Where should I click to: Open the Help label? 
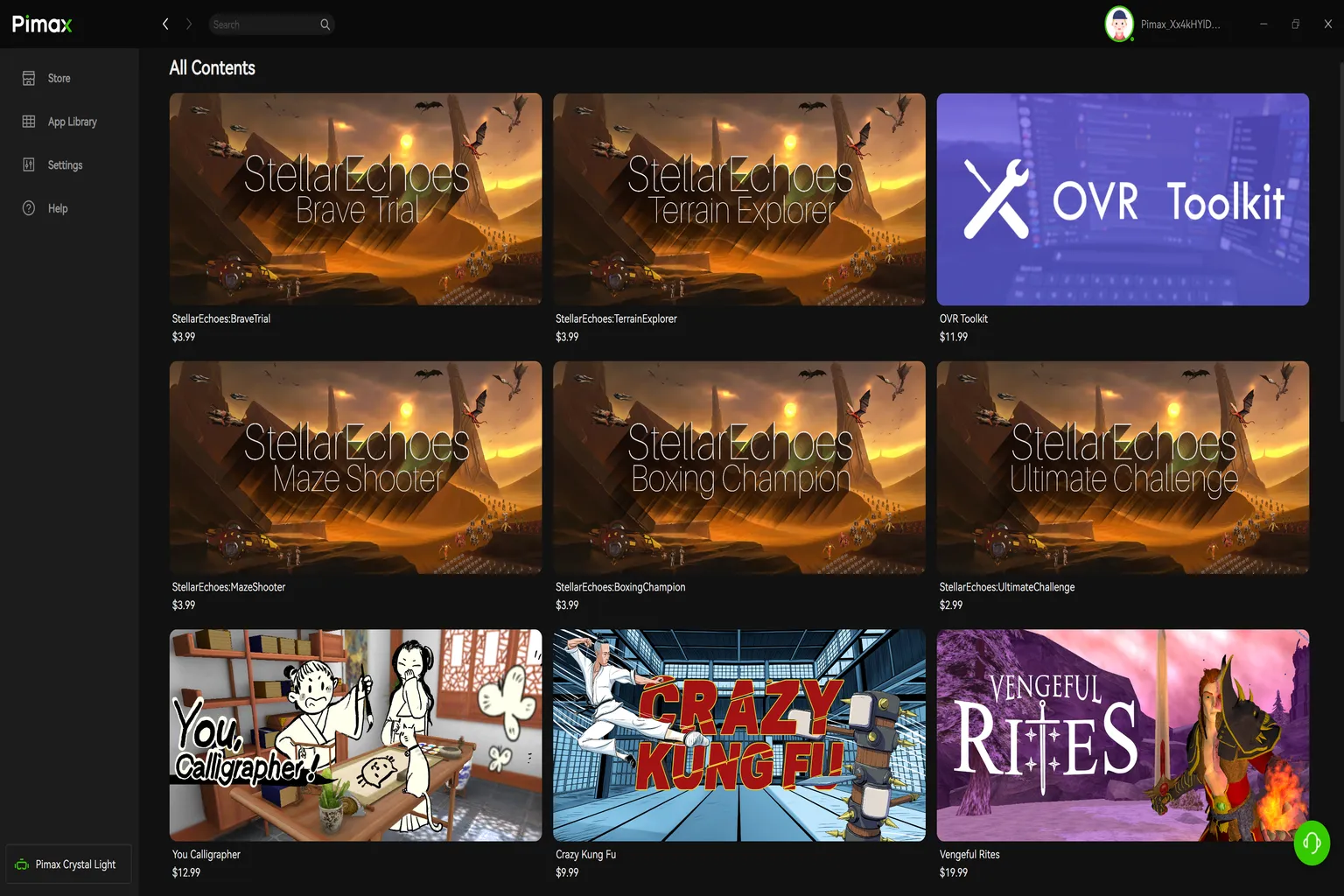[58, 208]
